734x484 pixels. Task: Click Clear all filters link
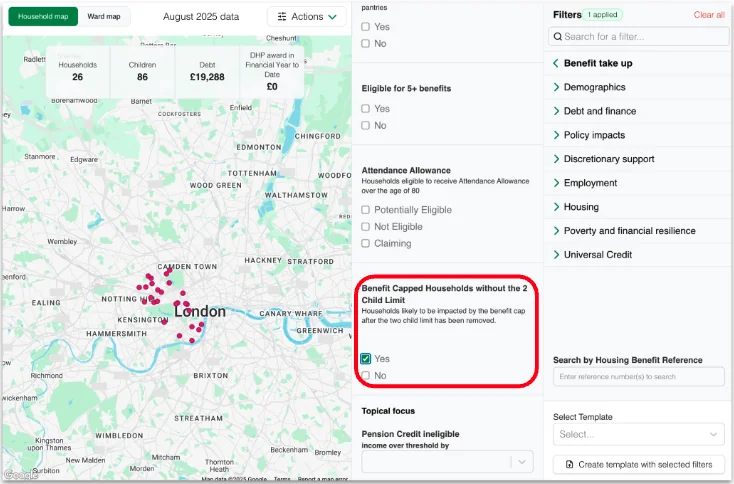click(x=708, y=15)
